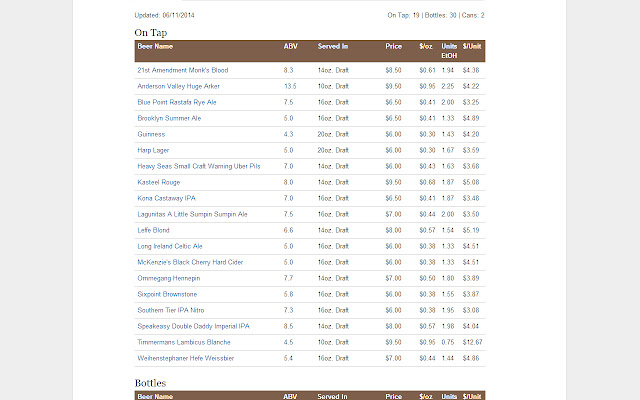Open Anderson Valley Huge Arker beer link
The image size is (640, 400).
[x=178, y=86]
